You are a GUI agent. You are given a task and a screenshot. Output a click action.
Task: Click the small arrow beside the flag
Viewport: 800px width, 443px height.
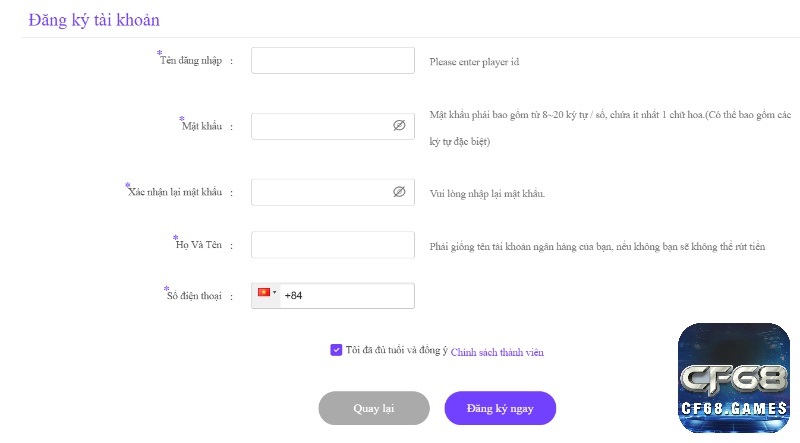pos(274,292)
